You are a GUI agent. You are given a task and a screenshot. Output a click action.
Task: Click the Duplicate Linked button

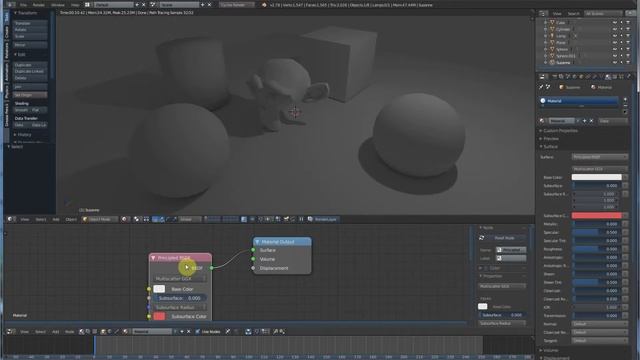[30, 71]
